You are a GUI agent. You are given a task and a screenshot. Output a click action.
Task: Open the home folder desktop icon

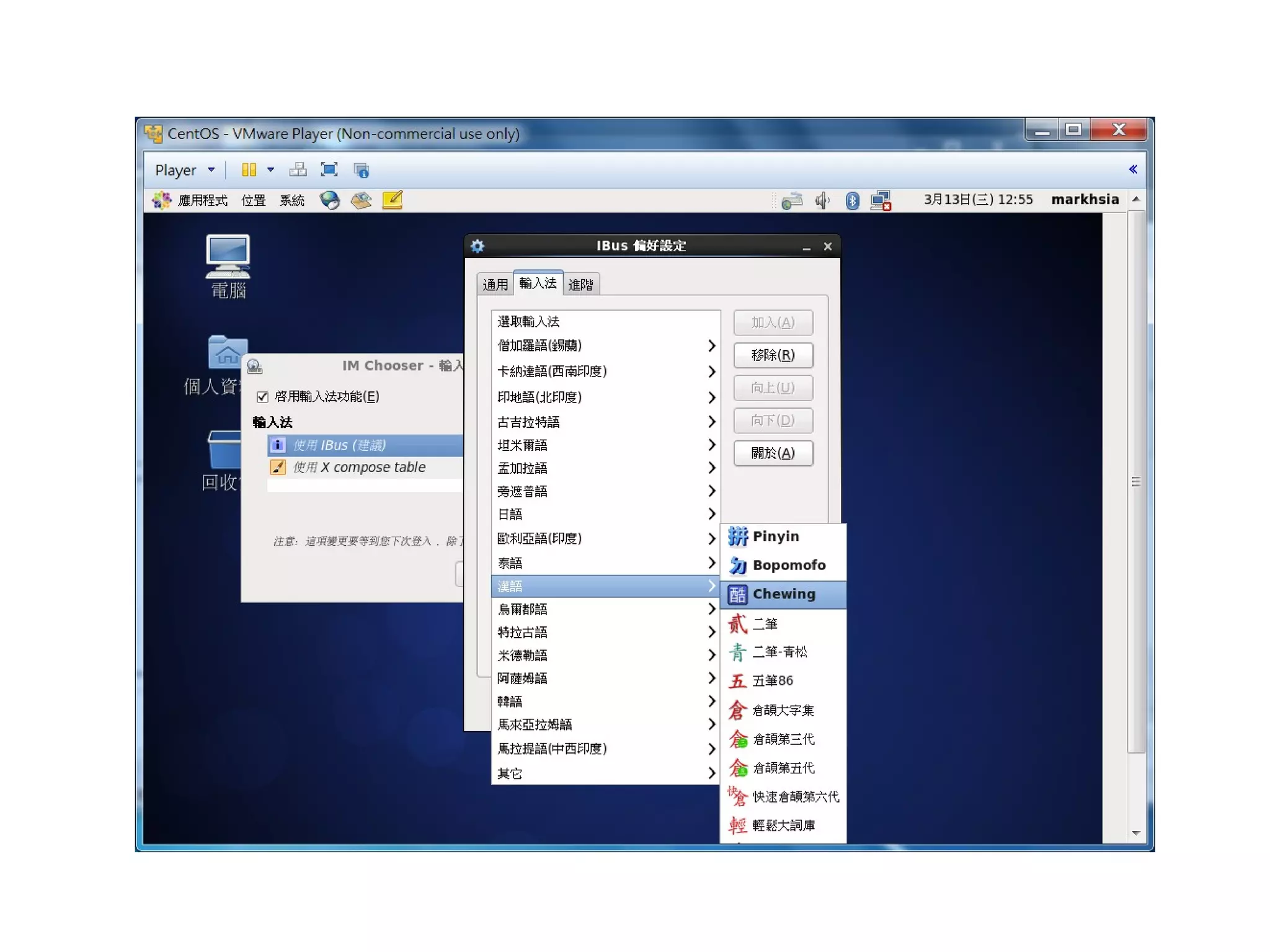227,352
